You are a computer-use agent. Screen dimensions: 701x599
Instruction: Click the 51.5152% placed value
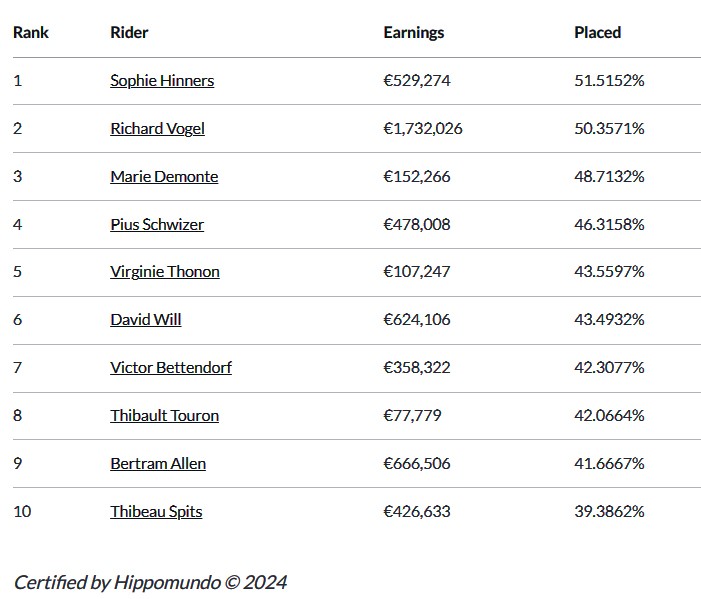pos(609,81)
